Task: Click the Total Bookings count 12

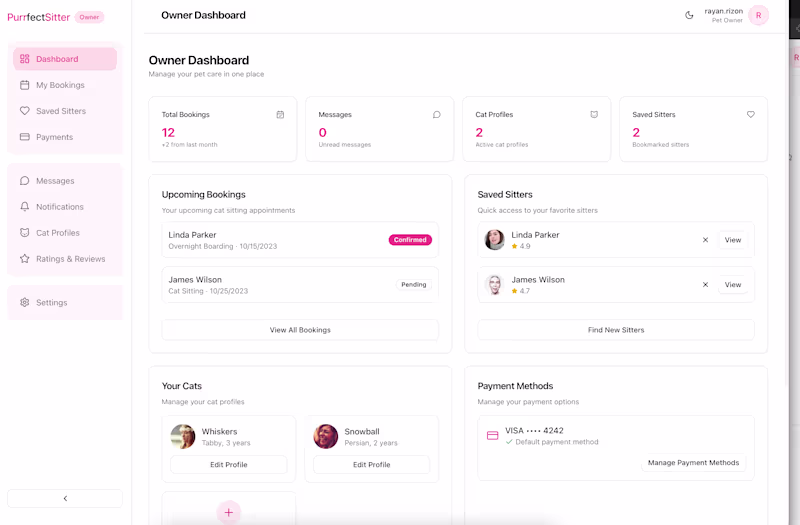Action: [168, 133]
